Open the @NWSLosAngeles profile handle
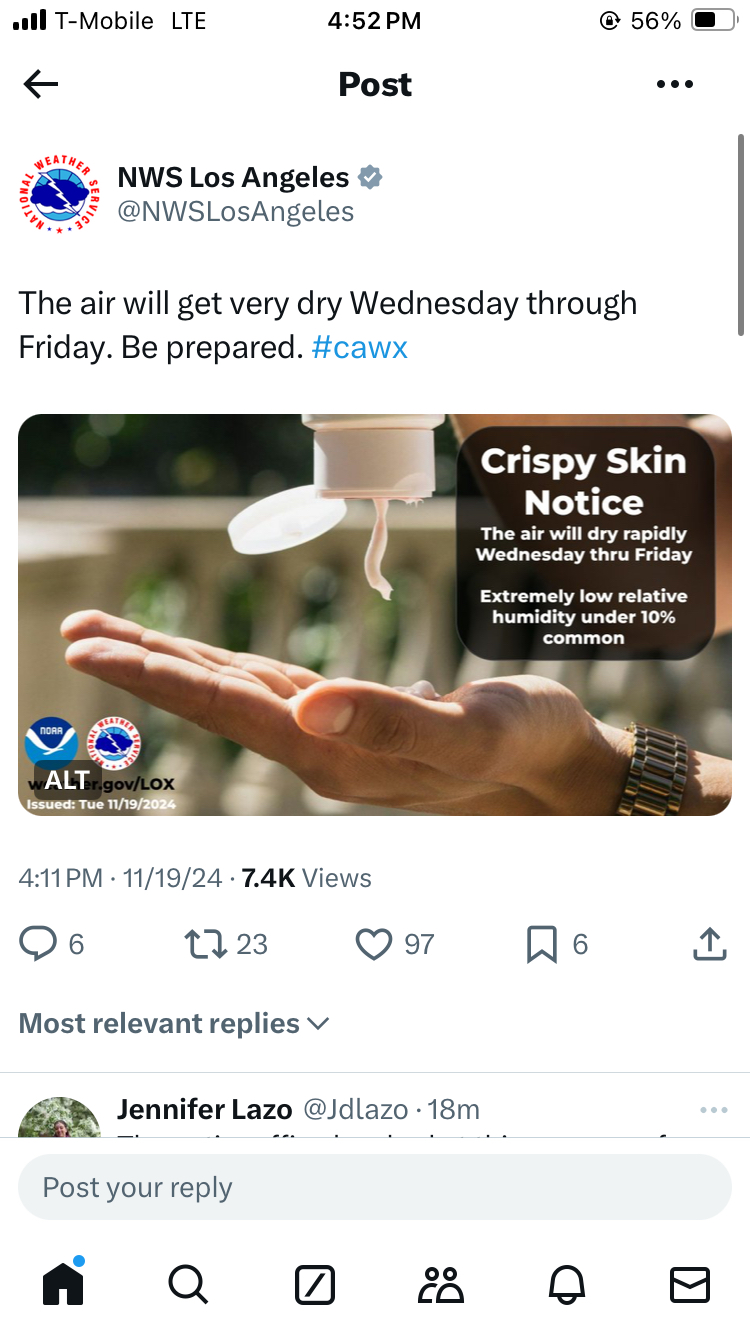The height and width of the screenshot is (1334, 750). (x=236, y=212)
